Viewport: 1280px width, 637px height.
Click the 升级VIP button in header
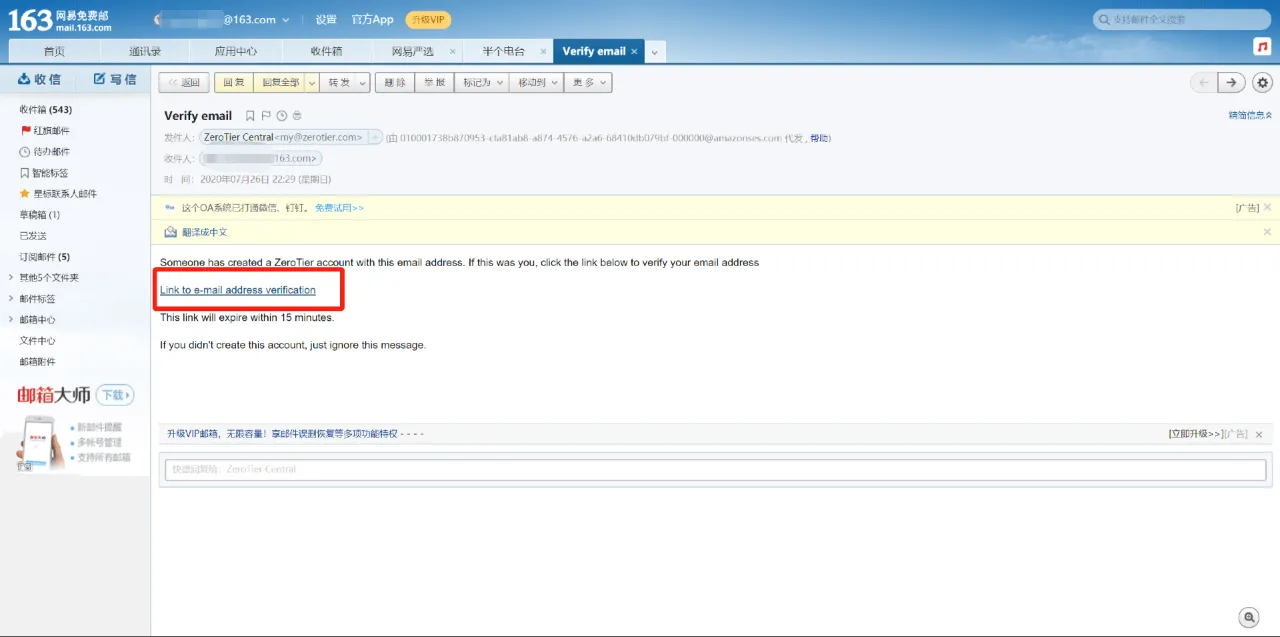pyautogui.click(x=428, y=20)
